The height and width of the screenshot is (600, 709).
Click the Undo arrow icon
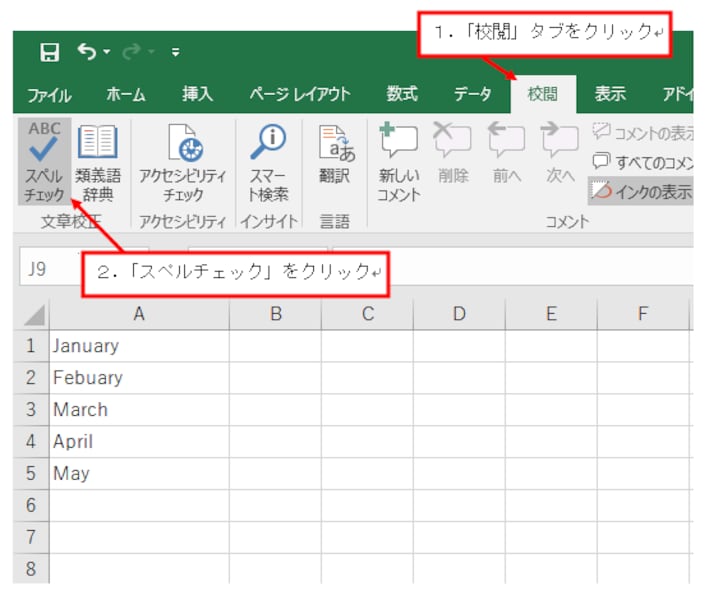[x=87, y=52]
